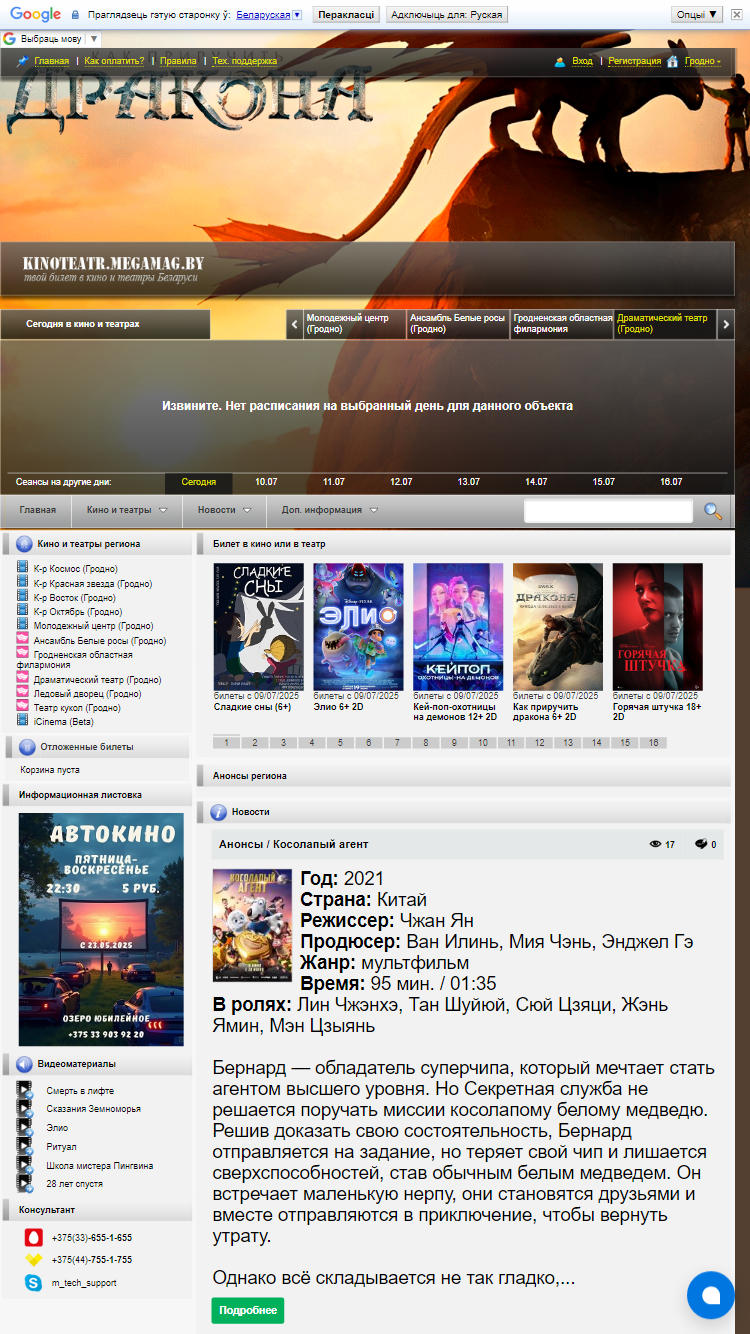Click the green Подробнее button
The height and width of the screenshot is (1334, 750).
pos(248,1310)
